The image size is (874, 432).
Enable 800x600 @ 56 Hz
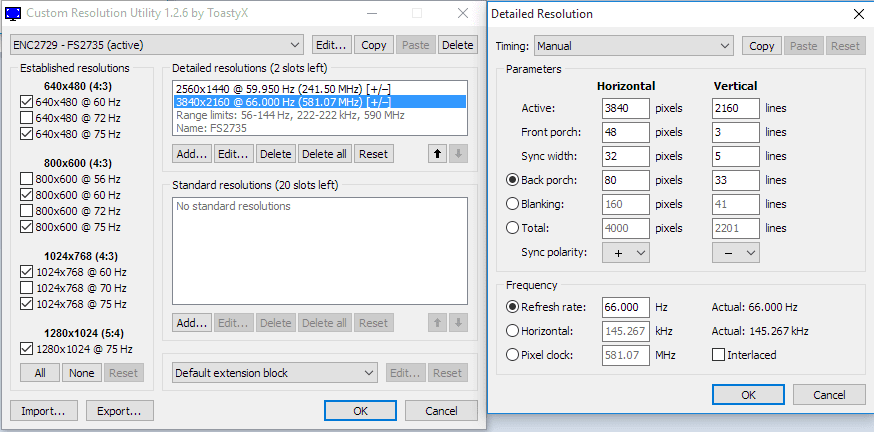[x=26, y=179]
